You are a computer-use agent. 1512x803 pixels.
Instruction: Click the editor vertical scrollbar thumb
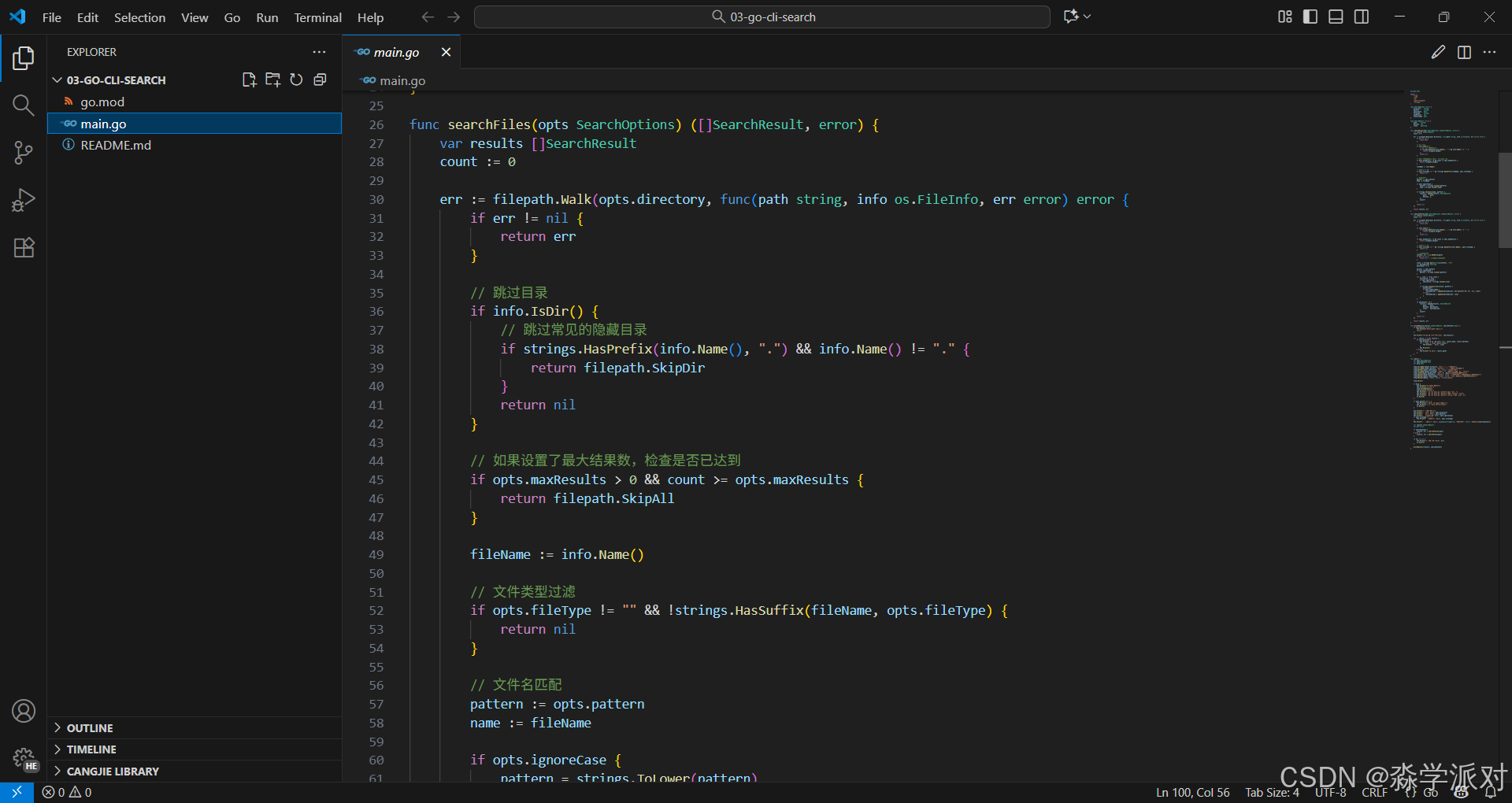[x=1505, y=200]
